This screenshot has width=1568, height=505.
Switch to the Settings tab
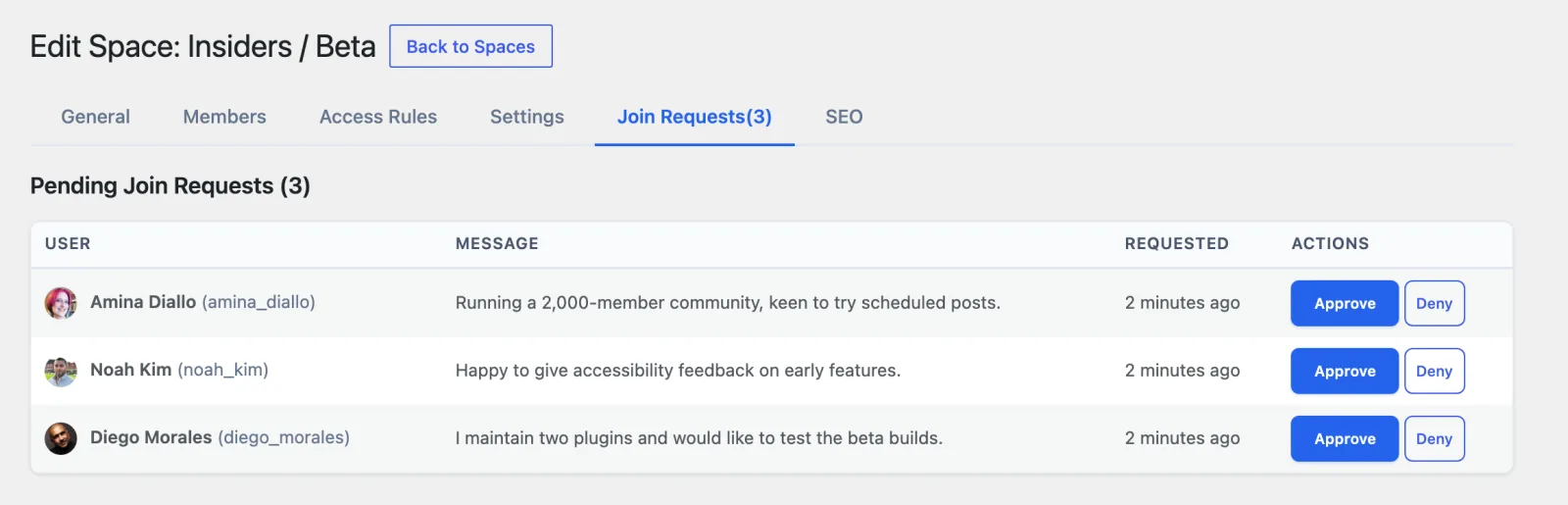coord(527,117)
